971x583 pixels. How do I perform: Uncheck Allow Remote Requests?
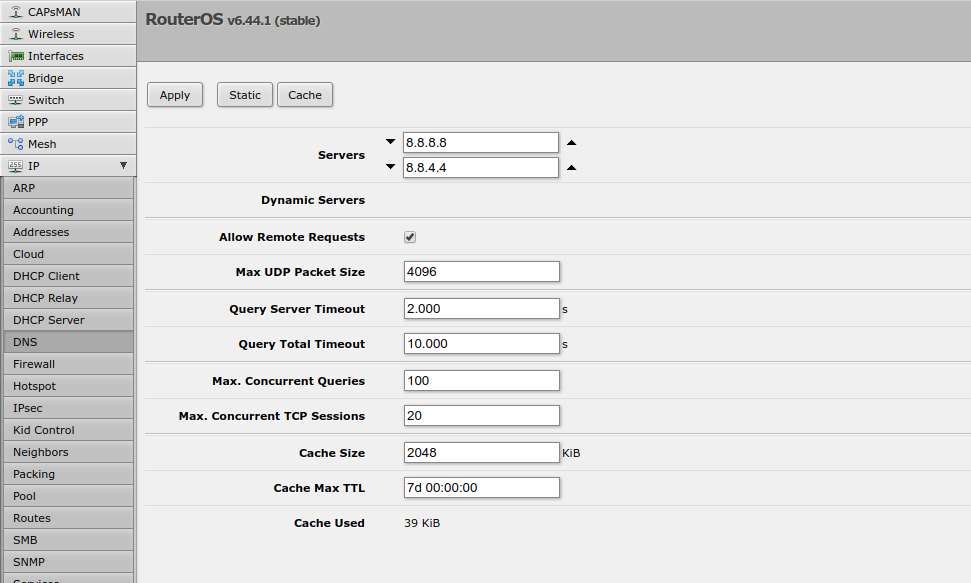point(410,237)
